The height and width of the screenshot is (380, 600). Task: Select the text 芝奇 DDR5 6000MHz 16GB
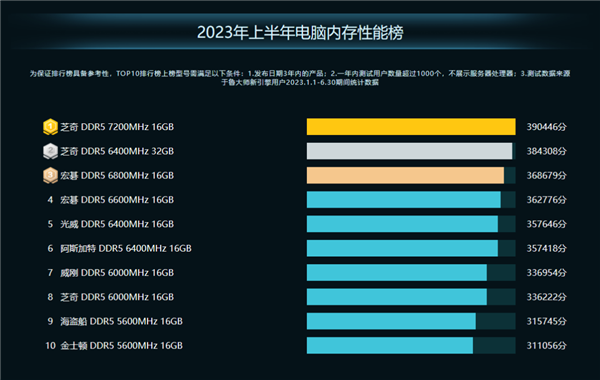[x=117, y=297]
